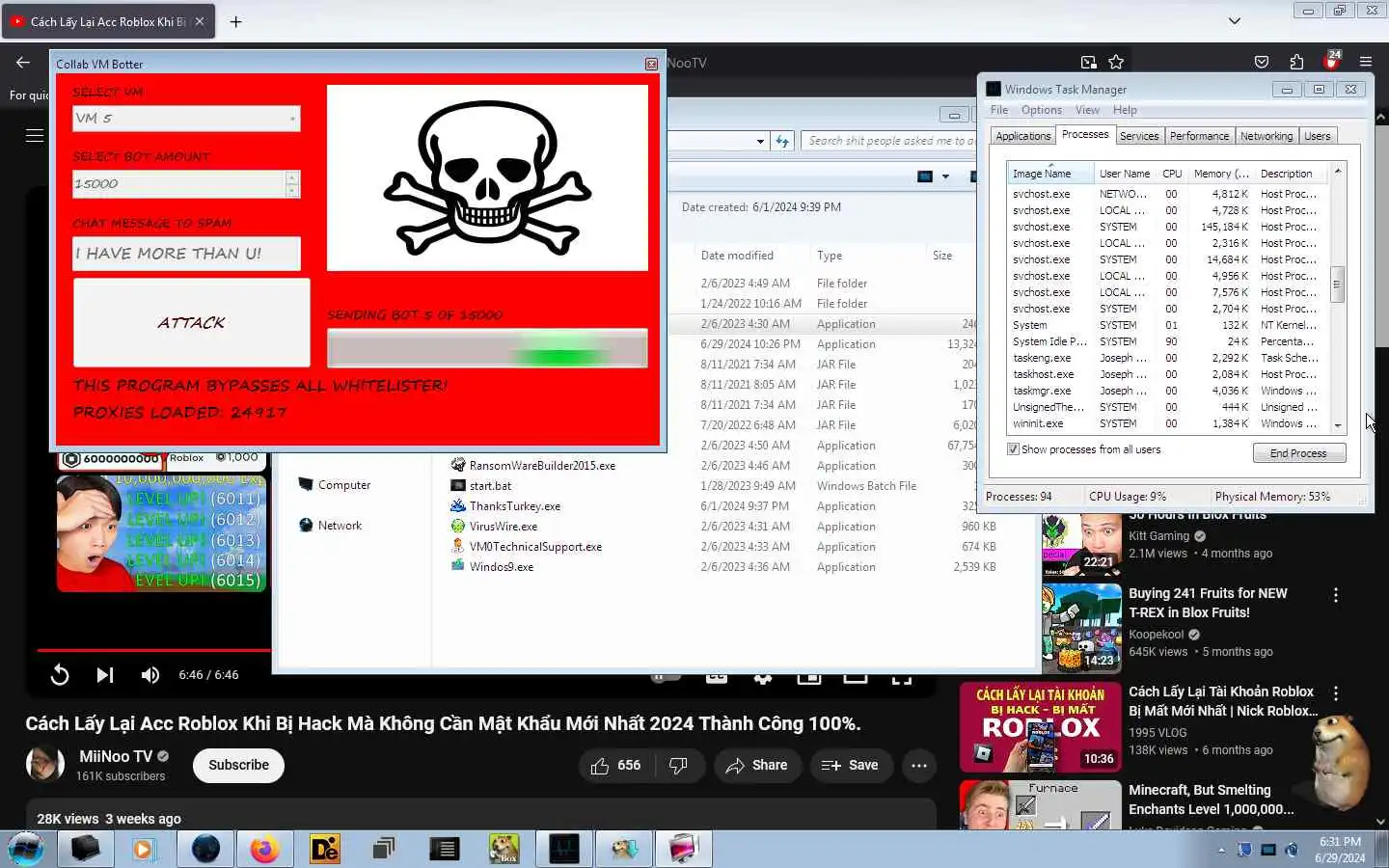The height and width of the screenshot is (868, 1389).
Task: Click the End Process button
Action: point(1298,453)
